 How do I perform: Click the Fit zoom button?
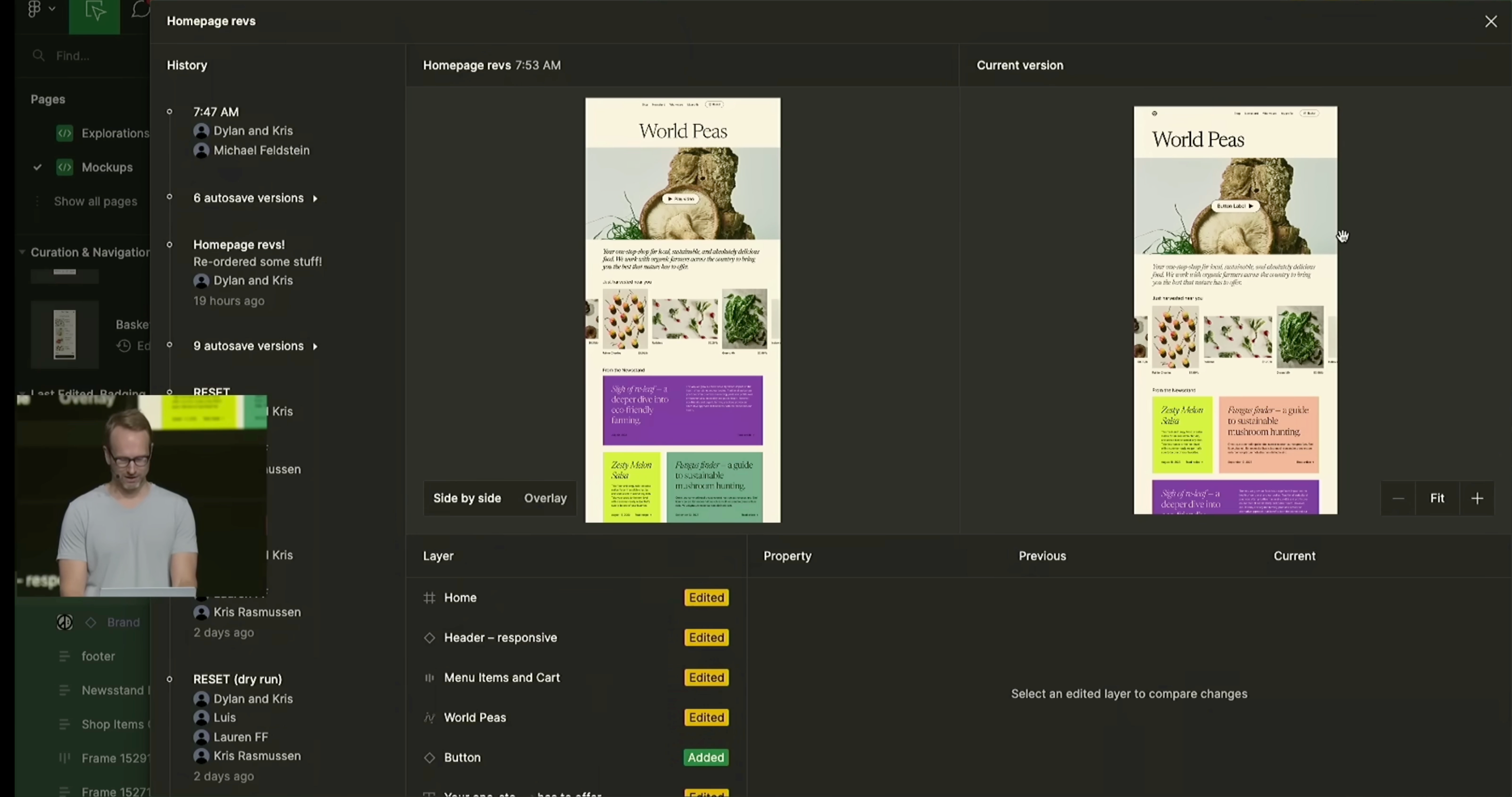(x=1437, y=498)
